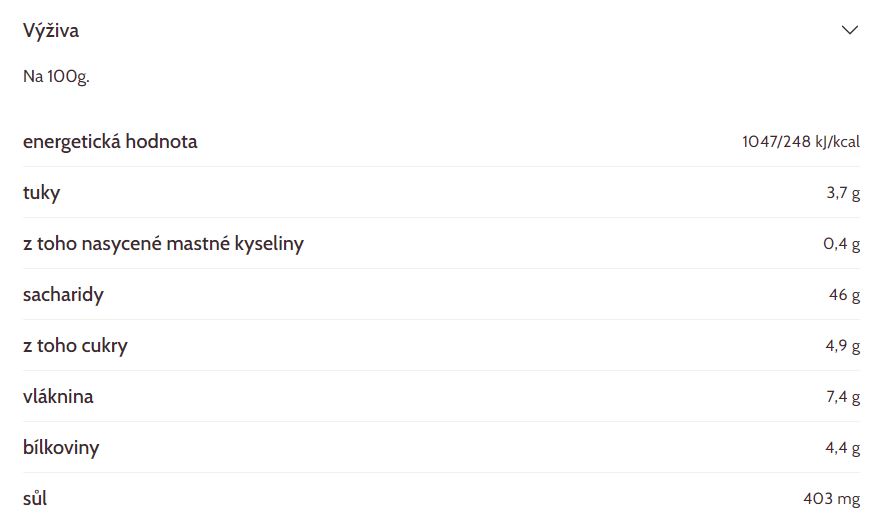The width and height of the screenshot is (878, 531).
Task: Select the sacharidy row label
Action: click(x=63, y=295)
